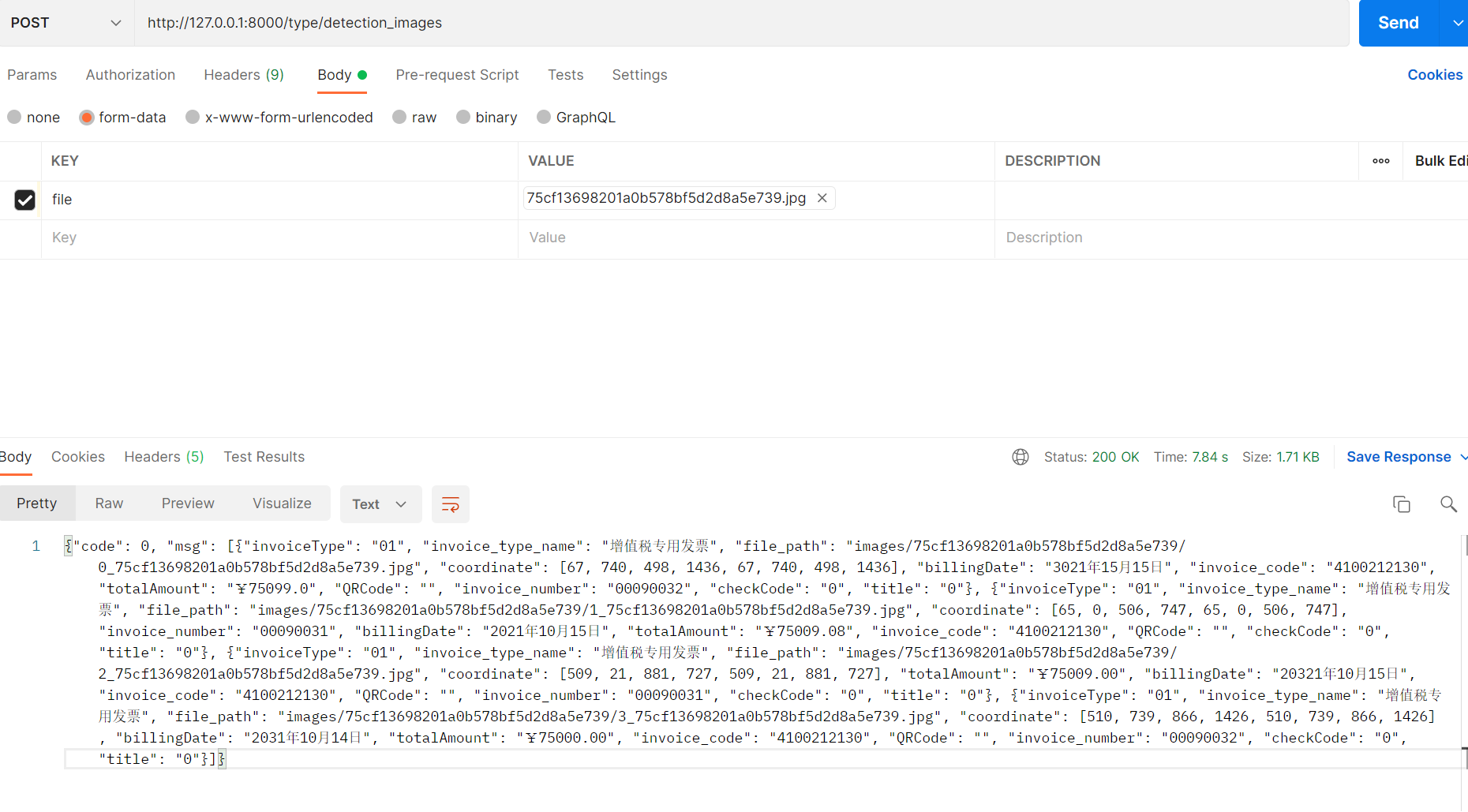This screenshot has height=812, width=1468.
Task: Open the Tests tab
Action: (x=566, y=75)
